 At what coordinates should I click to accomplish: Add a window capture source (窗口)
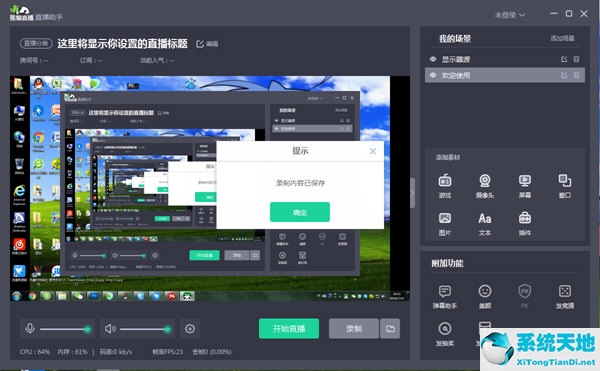click(x=565, y=186)
